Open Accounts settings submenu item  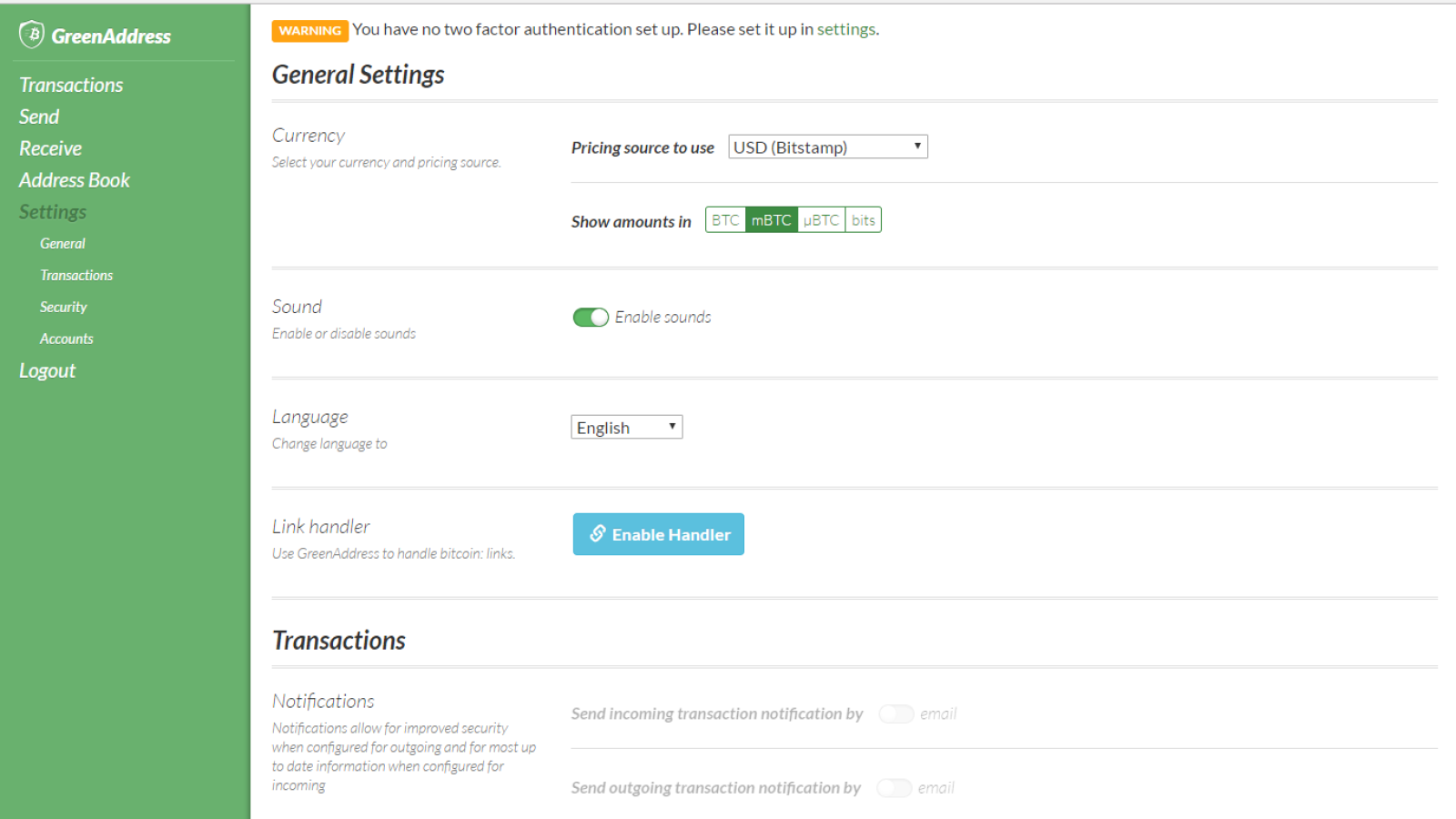(x=66, y=339)
